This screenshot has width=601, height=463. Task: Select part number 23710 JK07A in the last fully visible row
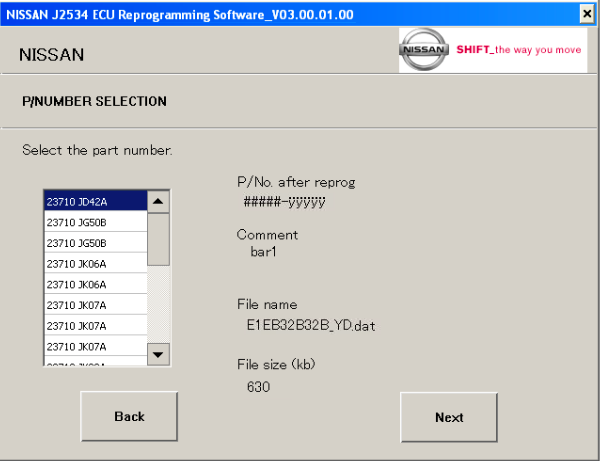point(96,346)
